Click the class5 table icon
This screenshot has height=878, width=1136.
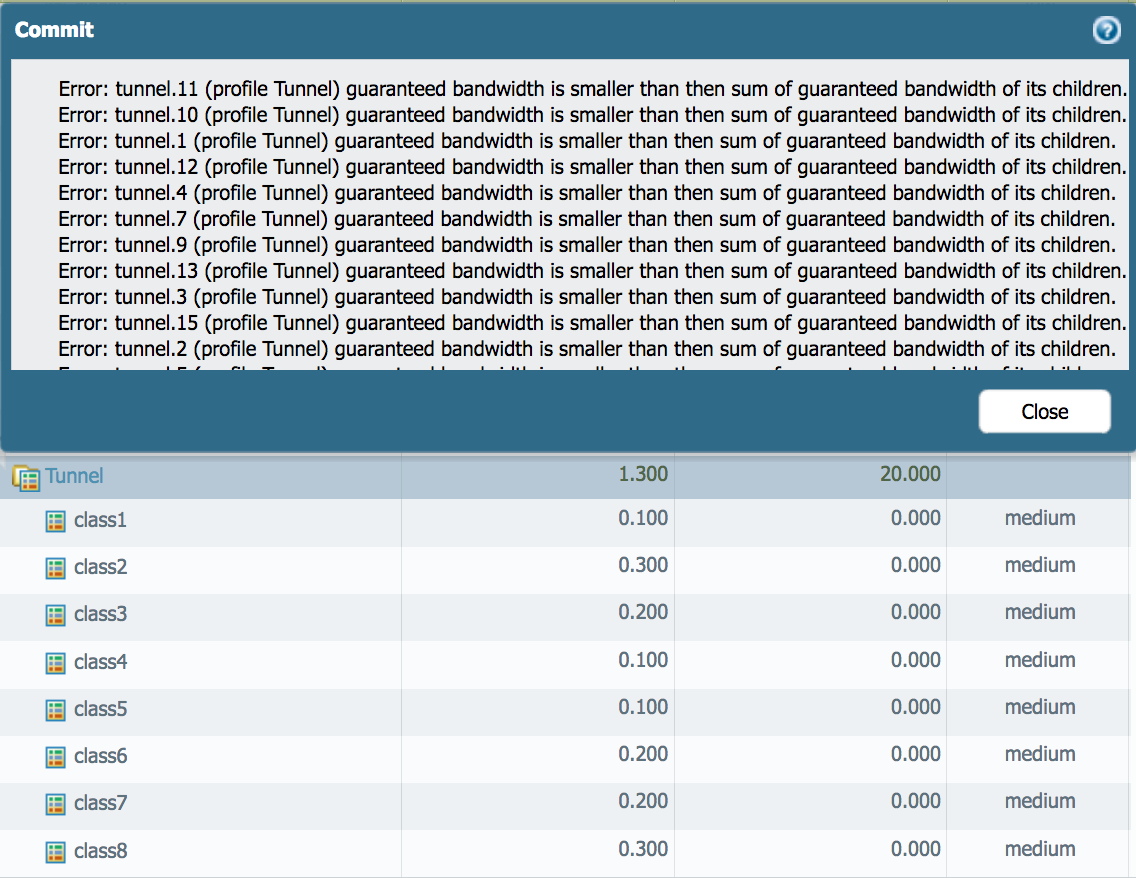[x=55, y=710]
